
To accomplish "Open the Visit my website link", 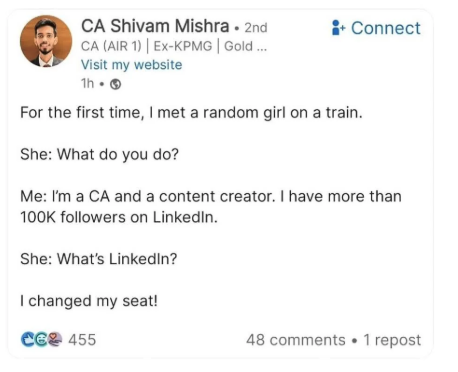I will [x=132, y=65].
